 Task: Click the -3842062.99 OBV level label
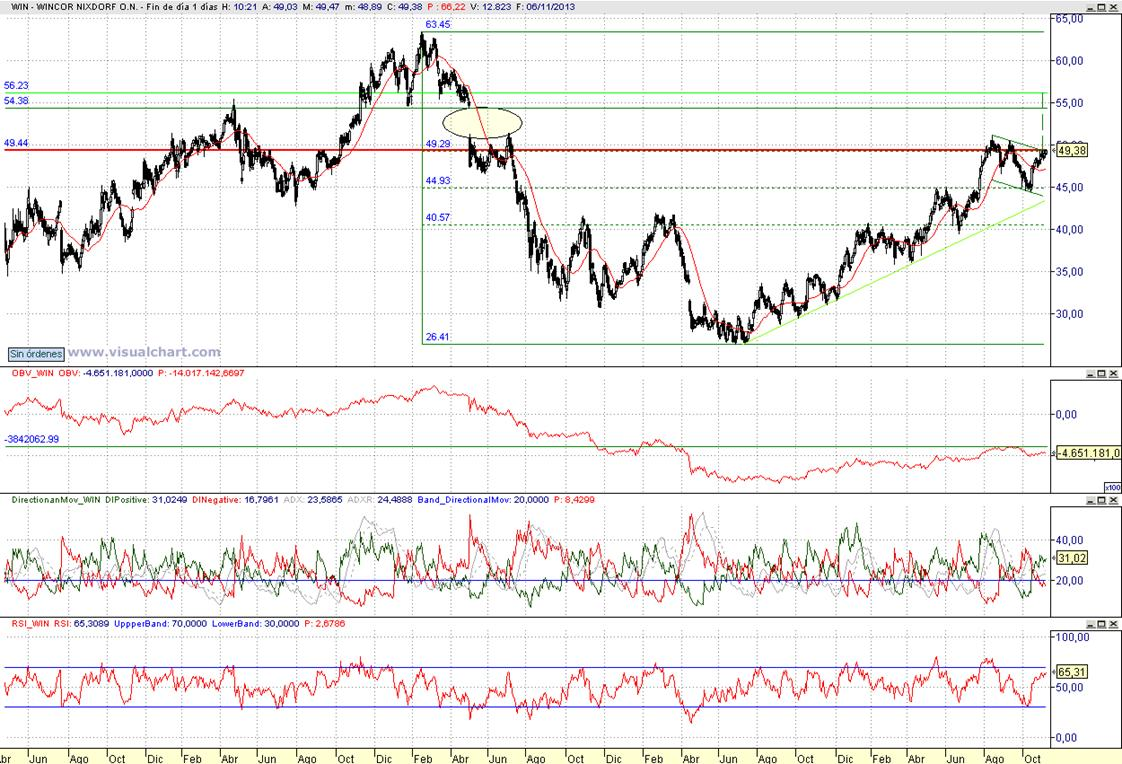coord(32,439)
